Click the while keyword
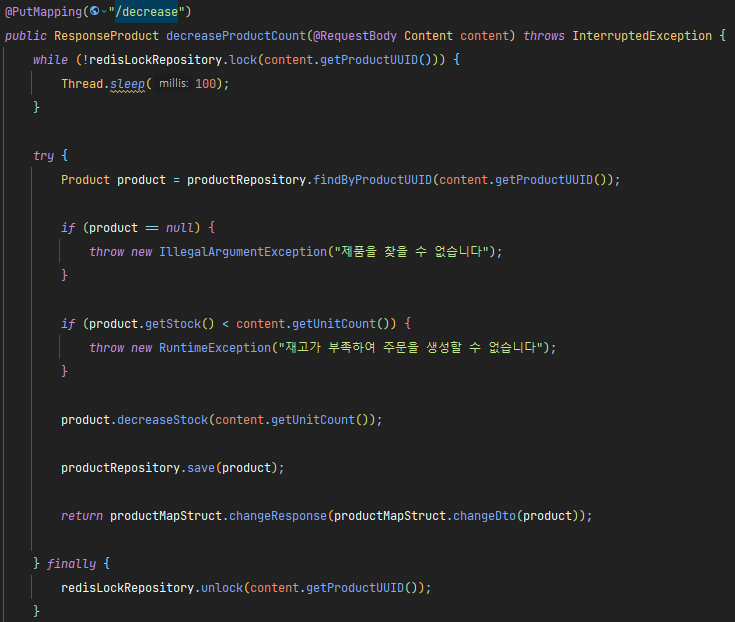Viewport: 735px width, 622px height. click(x=50, y=60)
